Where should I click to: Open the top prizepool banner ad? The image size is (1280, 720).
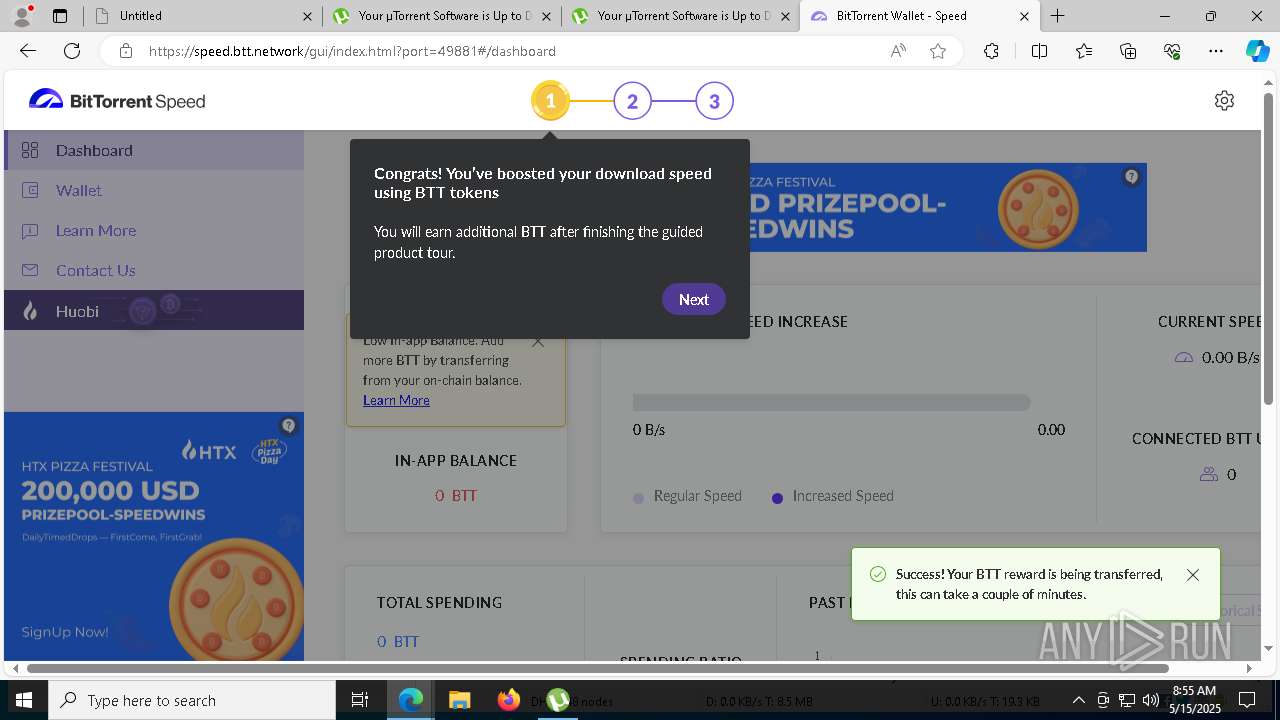pyautogui.click(x=948, y=207)
